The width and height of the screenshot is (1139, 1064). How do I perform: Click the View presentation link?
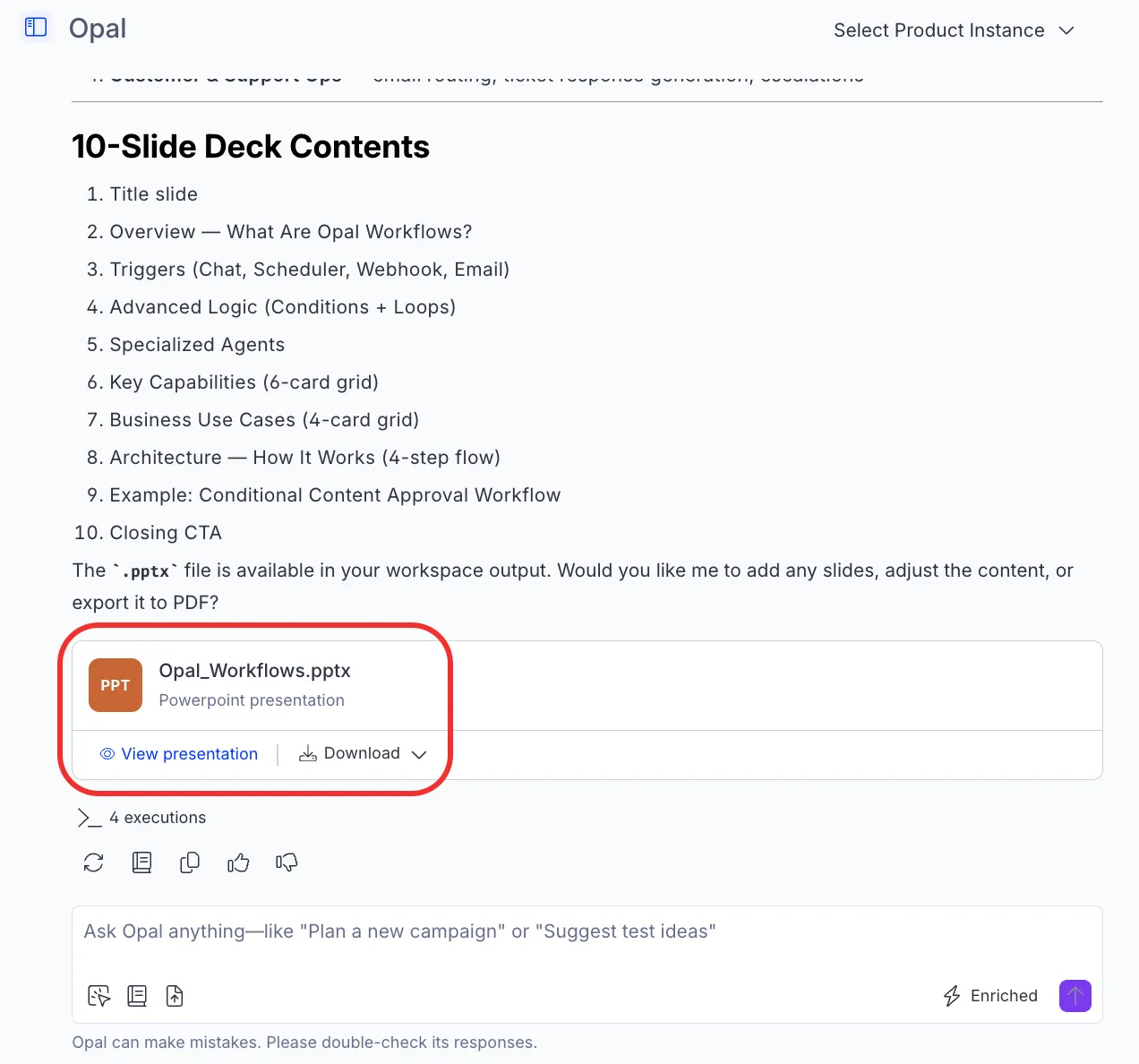[179, 754]
